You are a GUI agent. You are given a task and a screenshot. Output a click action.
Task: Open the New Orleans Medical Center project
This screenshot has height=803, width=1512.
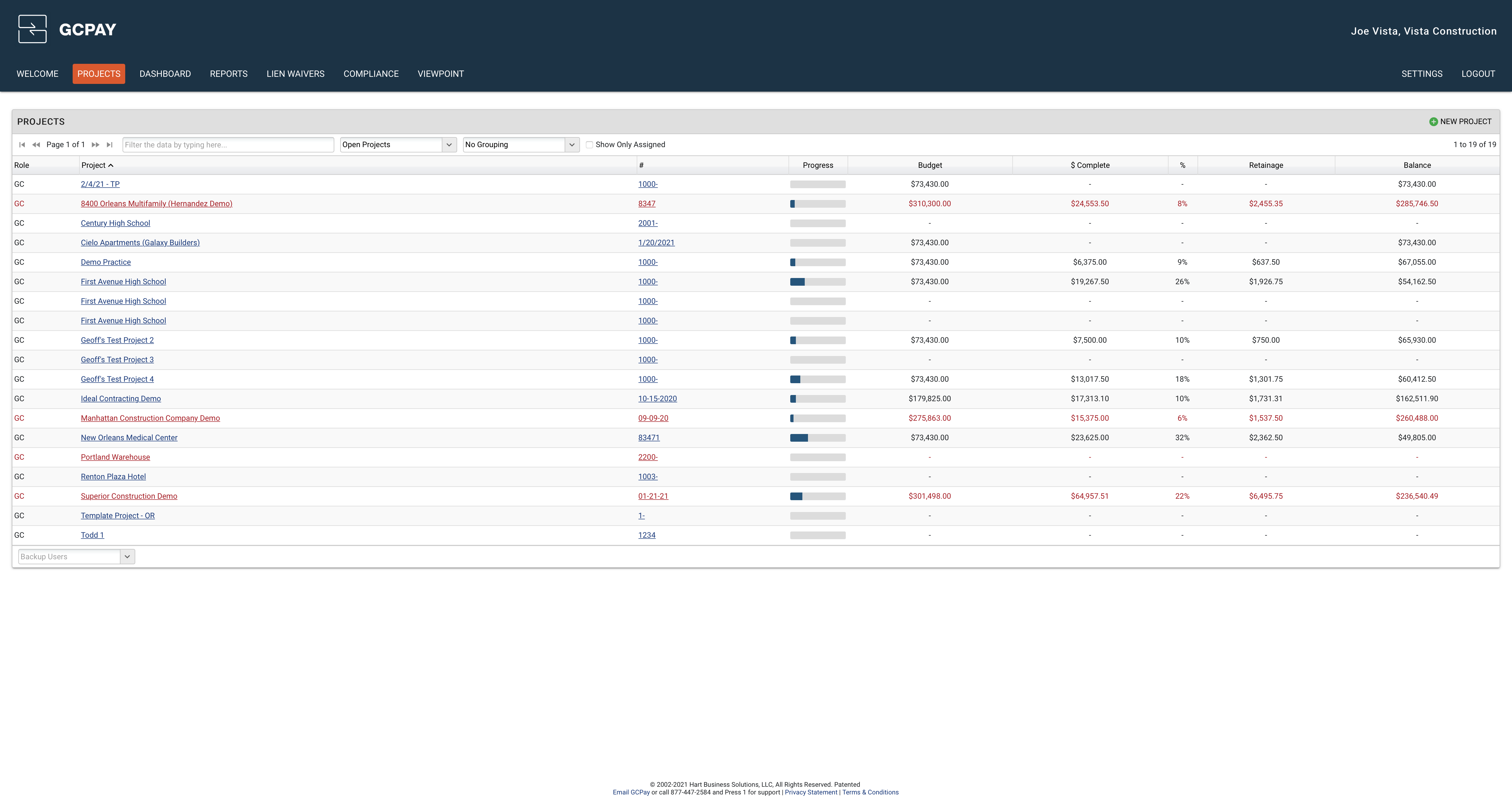[129, 438]
